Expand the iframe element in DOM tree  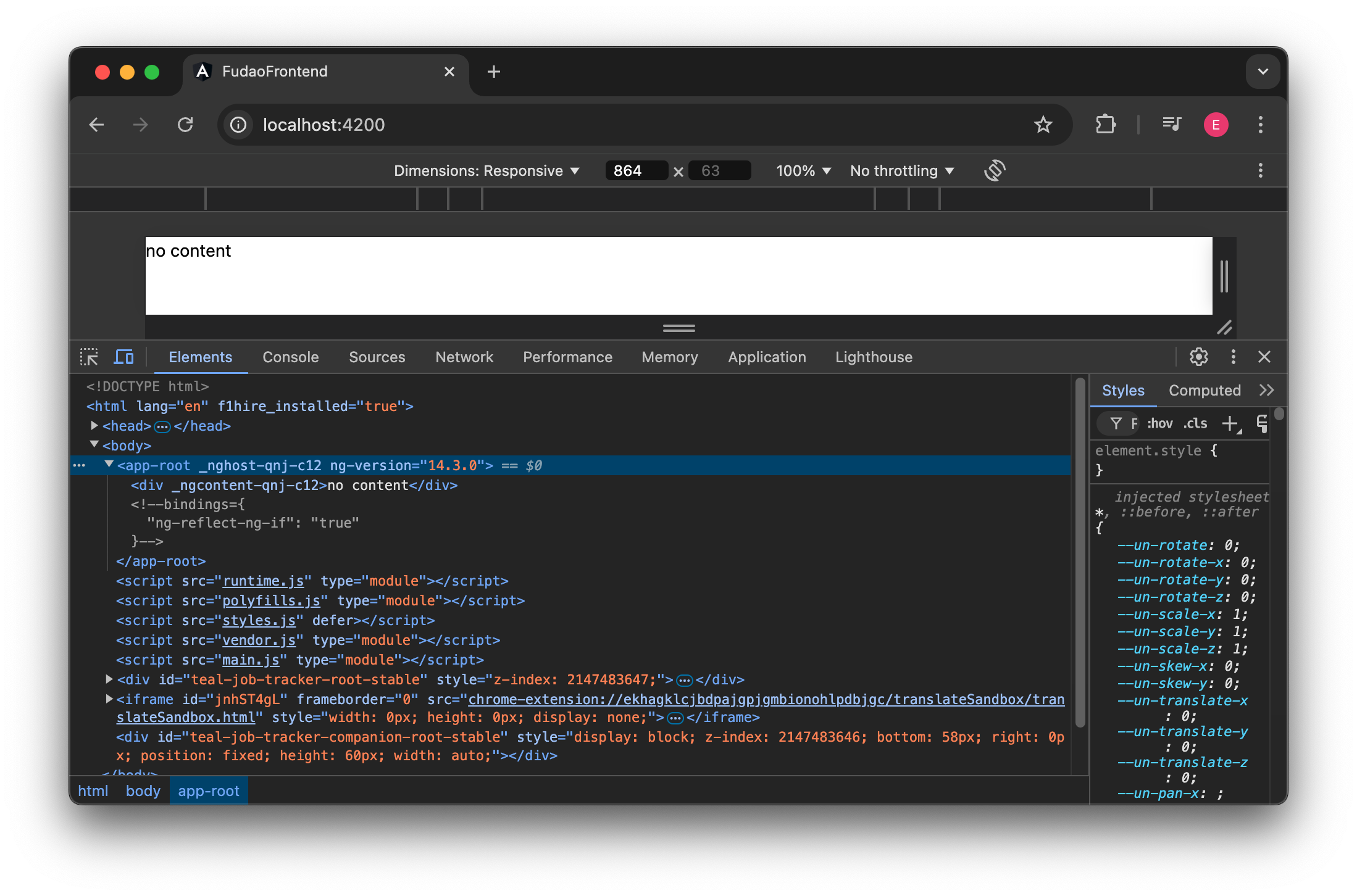pos(109,699)
